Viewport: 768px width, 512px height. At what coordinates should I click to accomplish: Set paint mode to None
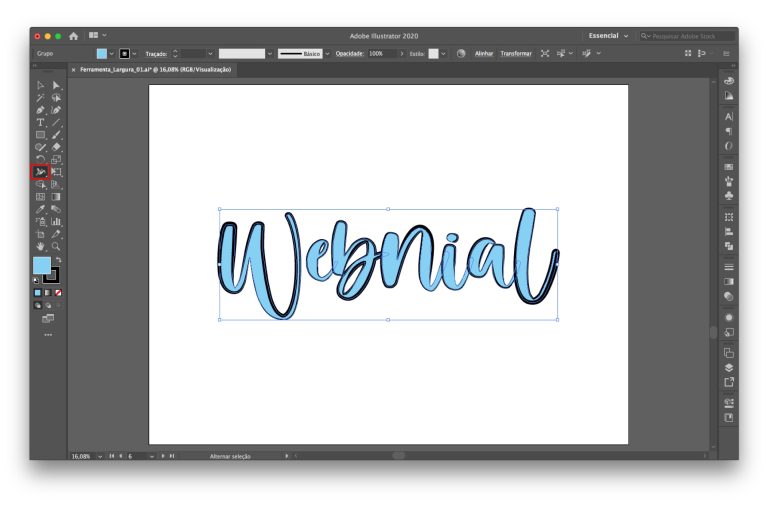click(58, 293)
